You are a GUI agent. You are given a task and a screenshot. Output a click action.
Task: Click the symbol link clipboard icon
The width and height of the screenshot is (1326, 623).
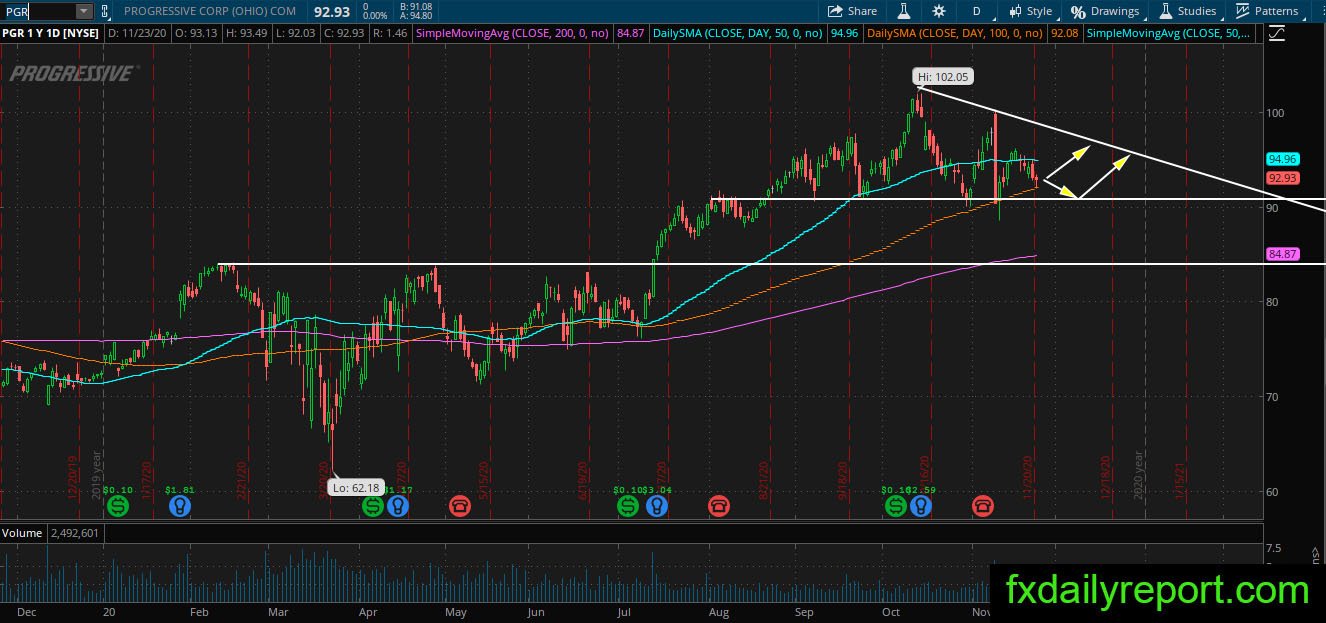click(x=104, y=11)
